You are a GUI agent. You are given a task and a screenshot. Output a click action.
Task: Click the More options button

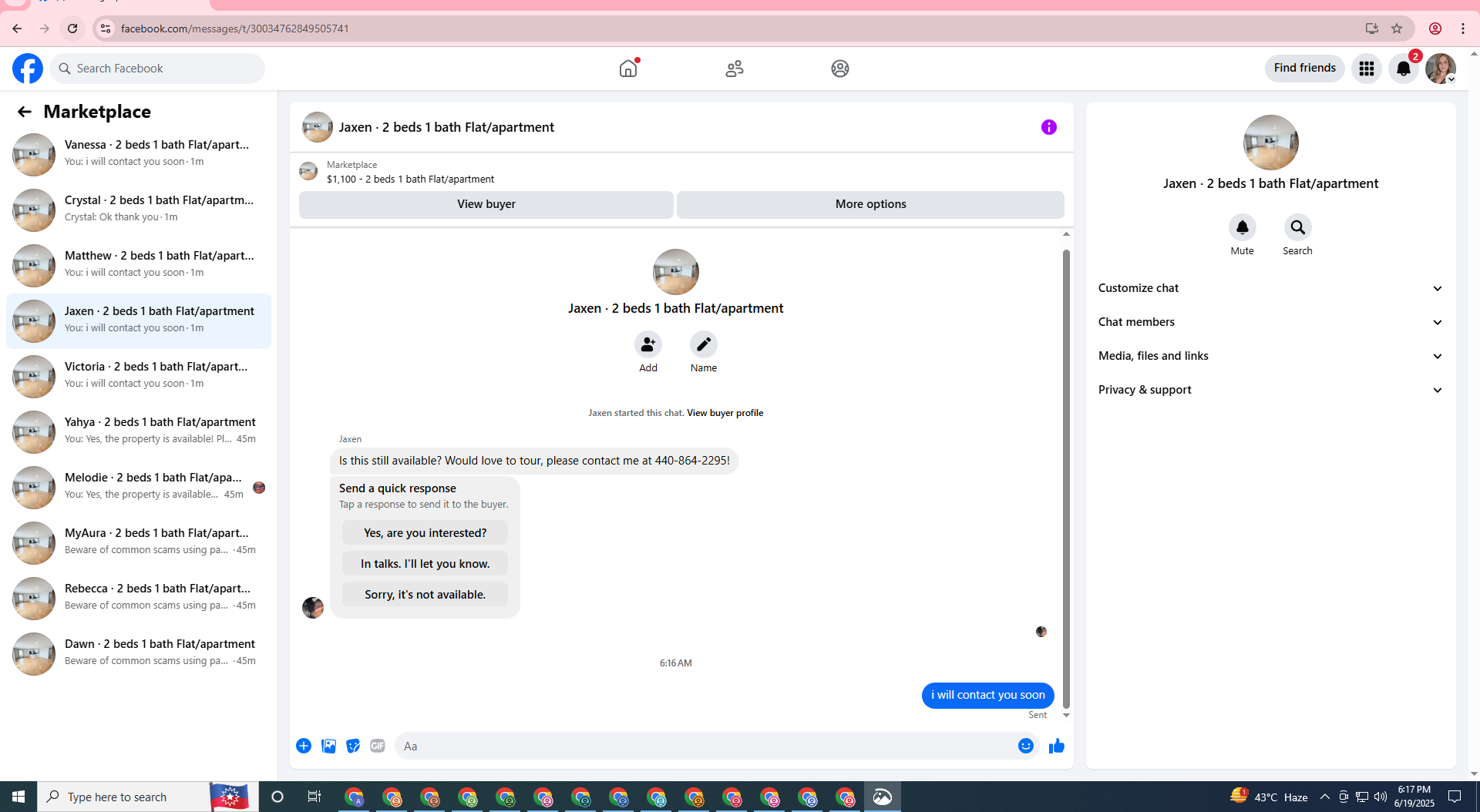click(871, 204)
